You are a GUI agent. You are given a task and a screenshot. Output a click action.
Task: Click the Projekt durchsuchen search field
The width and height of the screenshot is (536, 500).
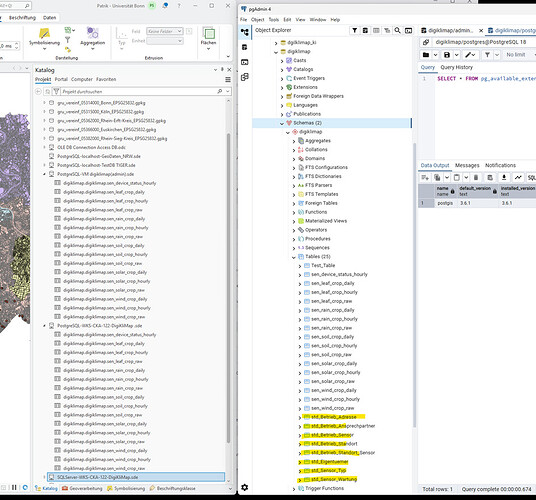[x=138, y=92]
